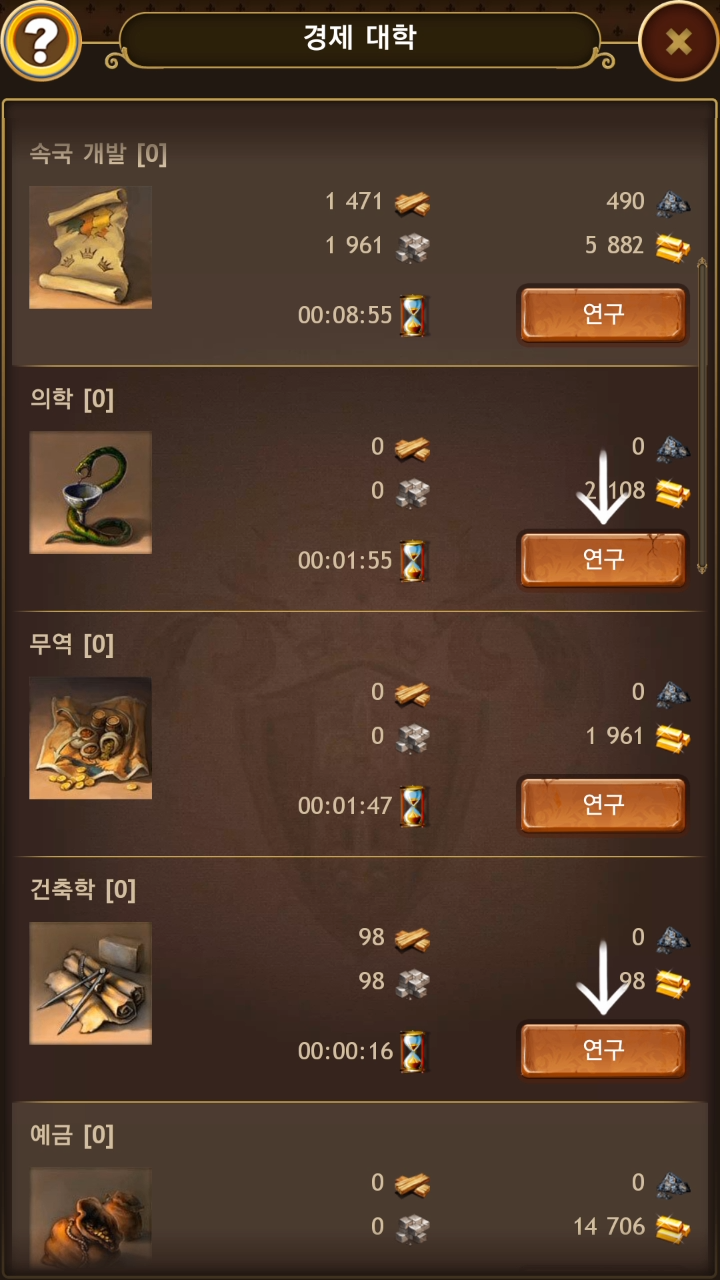The width and height of the screenshot is (720, 1280).
Task: Start 연구 for 속국 개발
Action: click(603, 314)
